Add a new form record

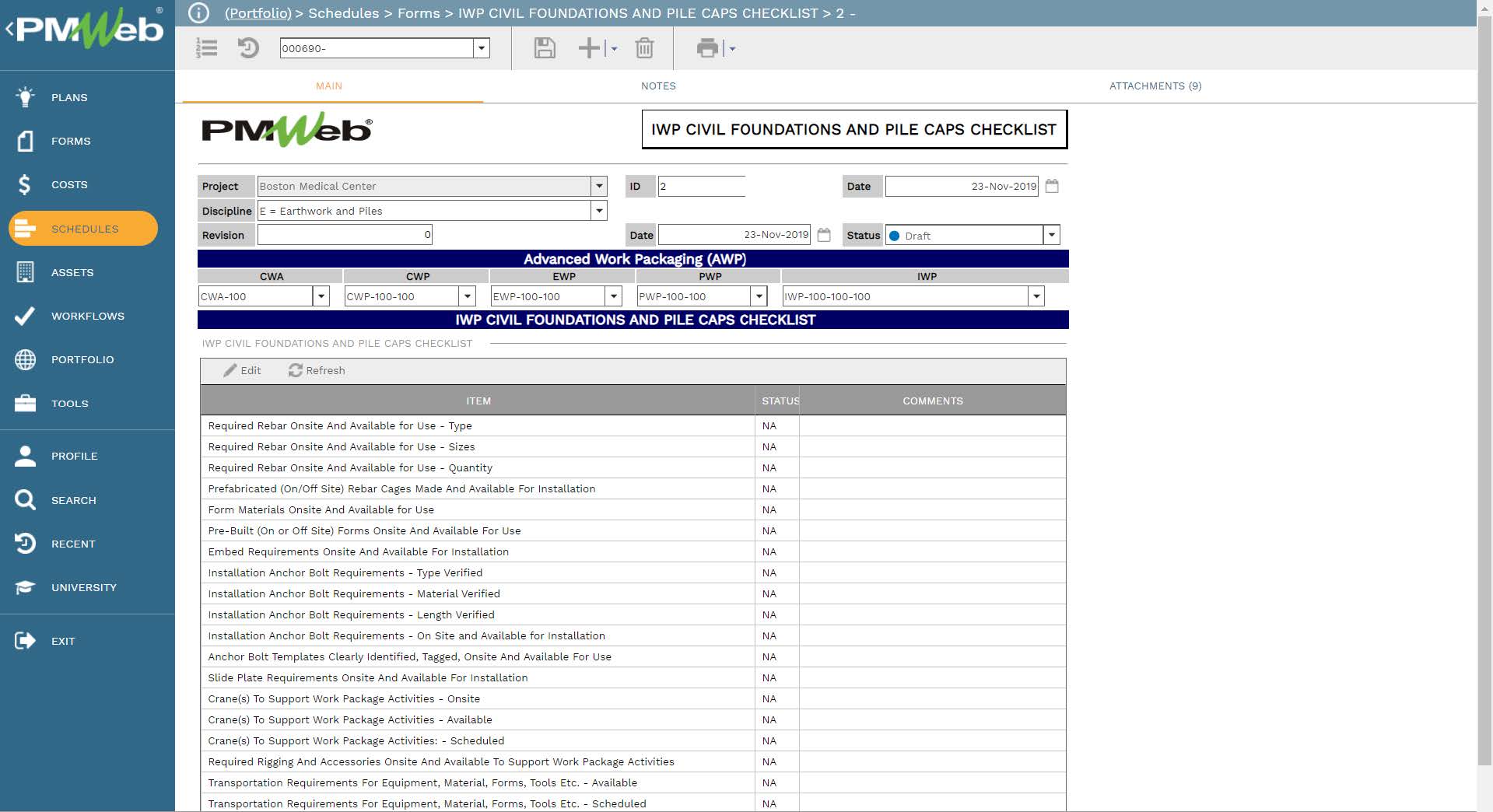[587, 48]
